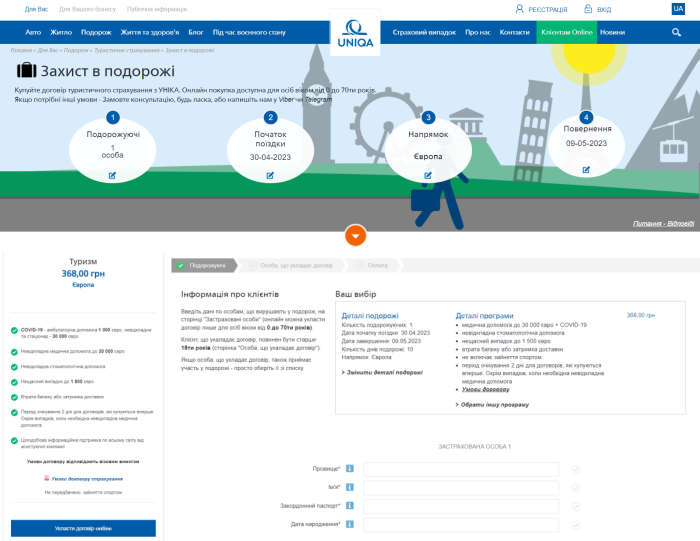Click edit icon under Напрямок Європа

[x=428, y=175]
